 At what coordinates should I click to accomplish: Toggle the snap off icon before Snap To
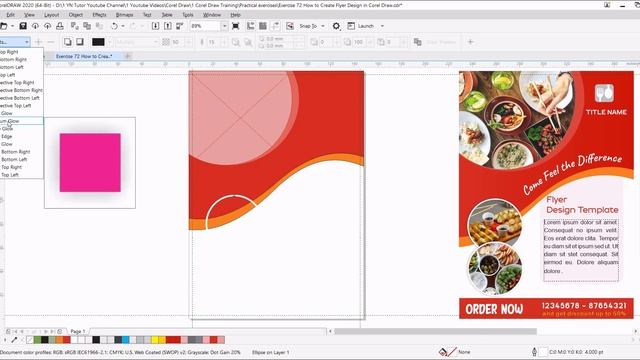click(290, 26)
